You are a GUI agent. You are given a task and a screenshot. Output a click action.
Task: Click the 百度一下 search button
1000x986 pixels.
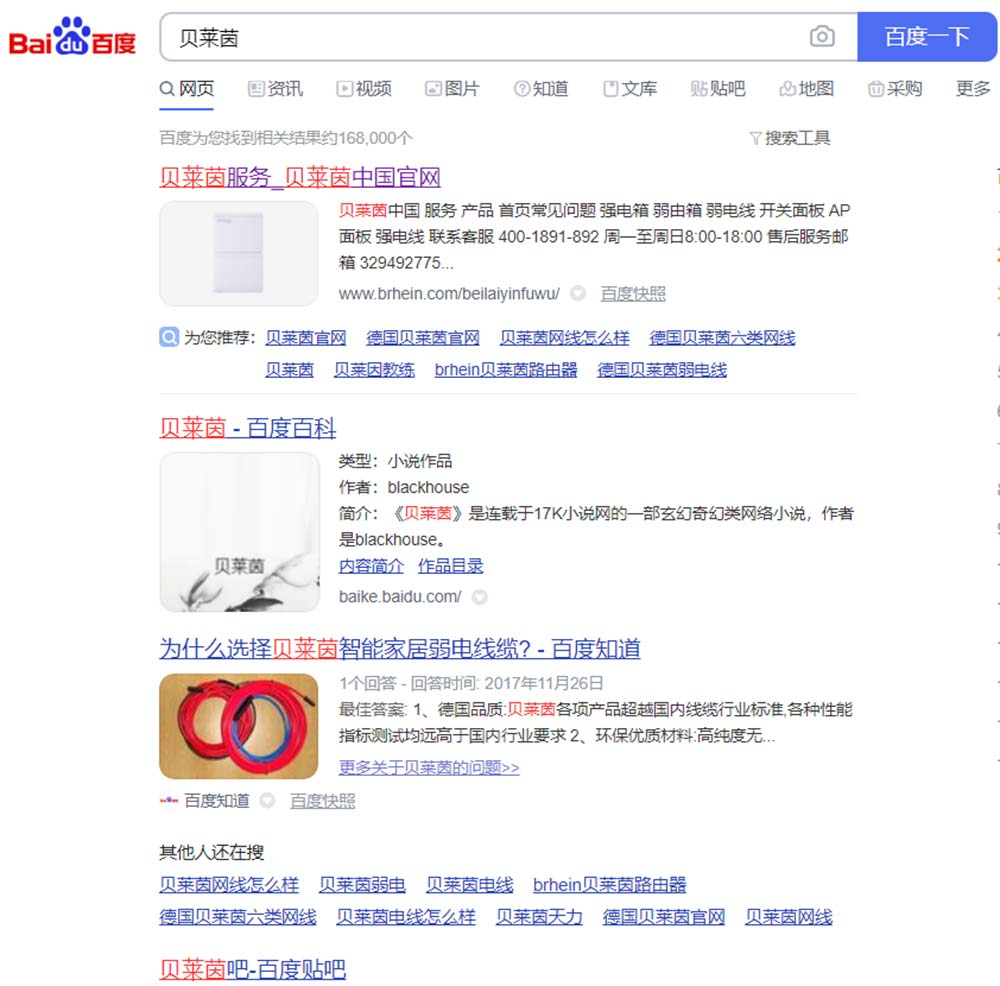(927, 36)
